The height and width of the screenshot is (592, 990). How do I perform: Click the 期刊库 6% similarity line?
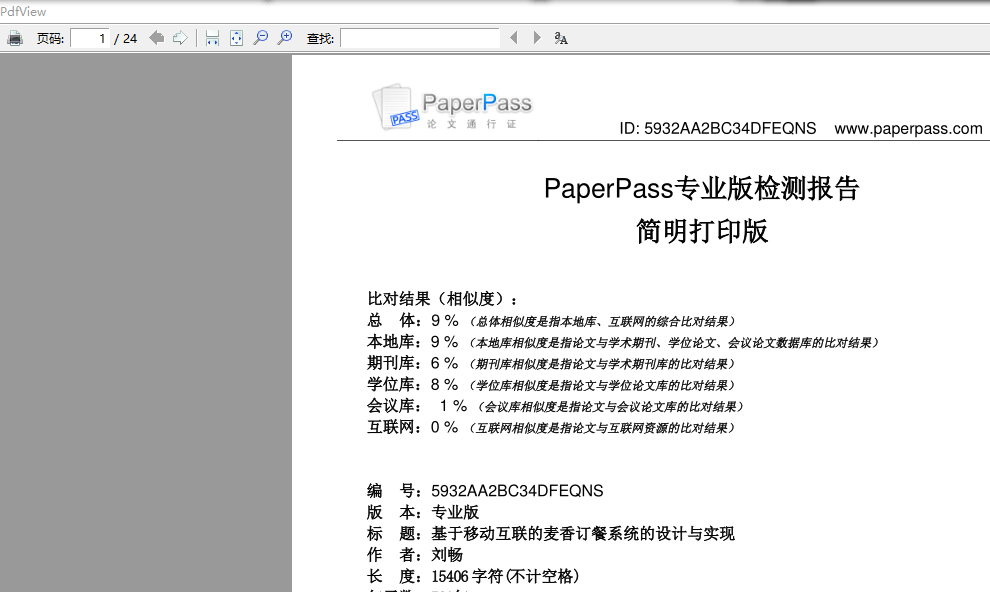pos(552,364)
